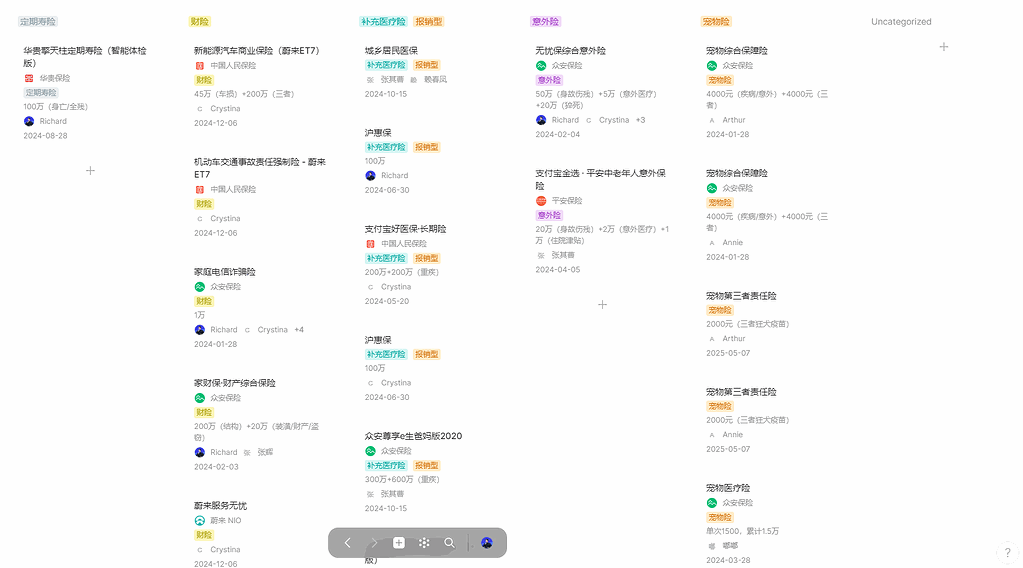Click Richard's avatar on the 华贵擎天柱 card
Screen dimensions: 1023x568
point(29,121)
